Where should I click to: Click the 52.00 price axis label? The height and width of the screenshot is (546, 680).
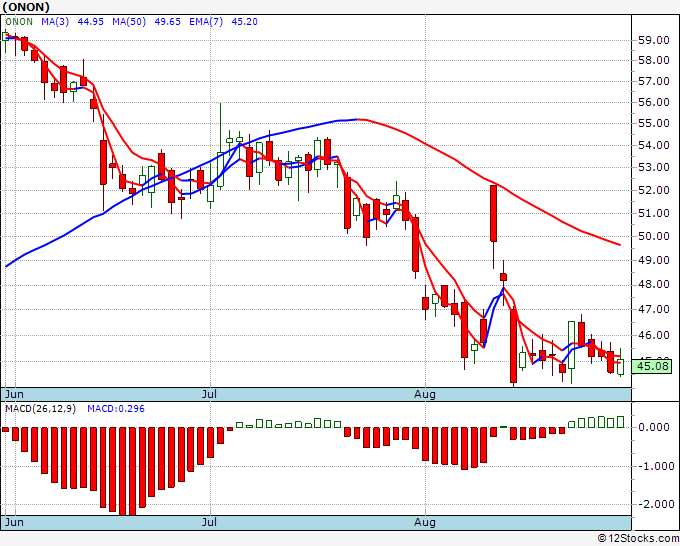point(654,190)
